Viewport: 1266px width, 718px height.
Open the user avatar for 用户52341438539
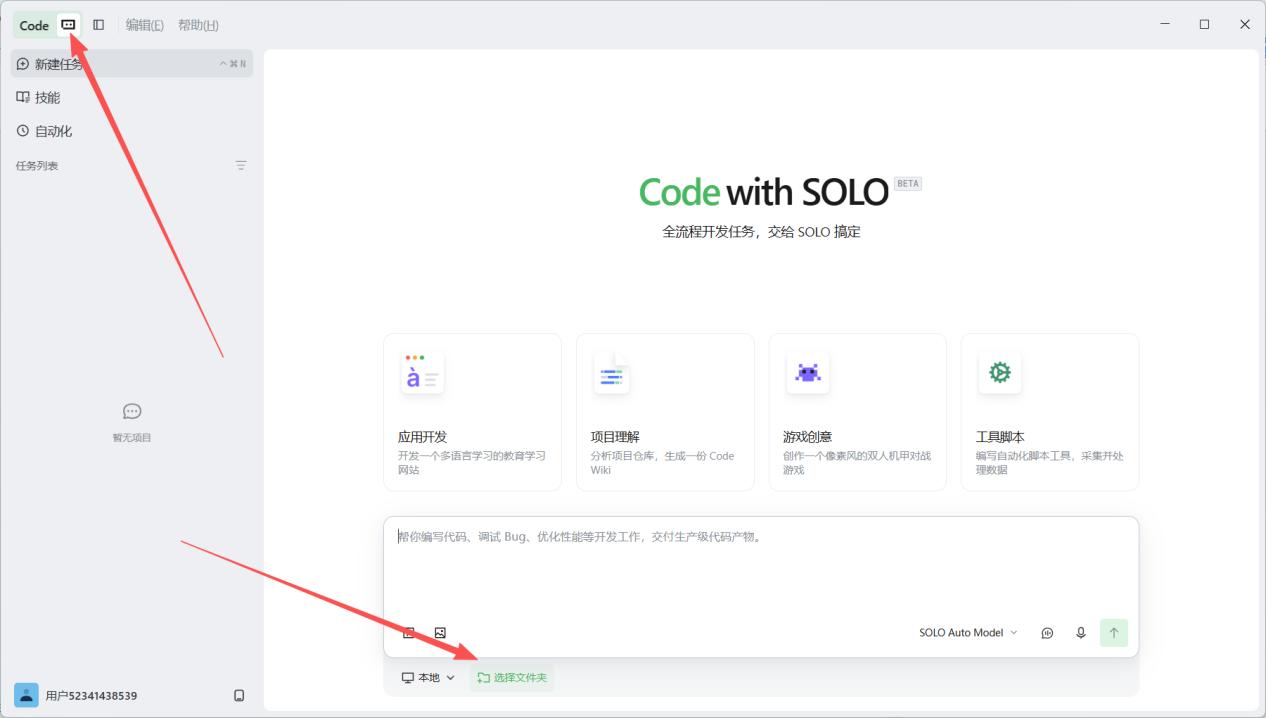pyautogui.click(x=26, y=695)
